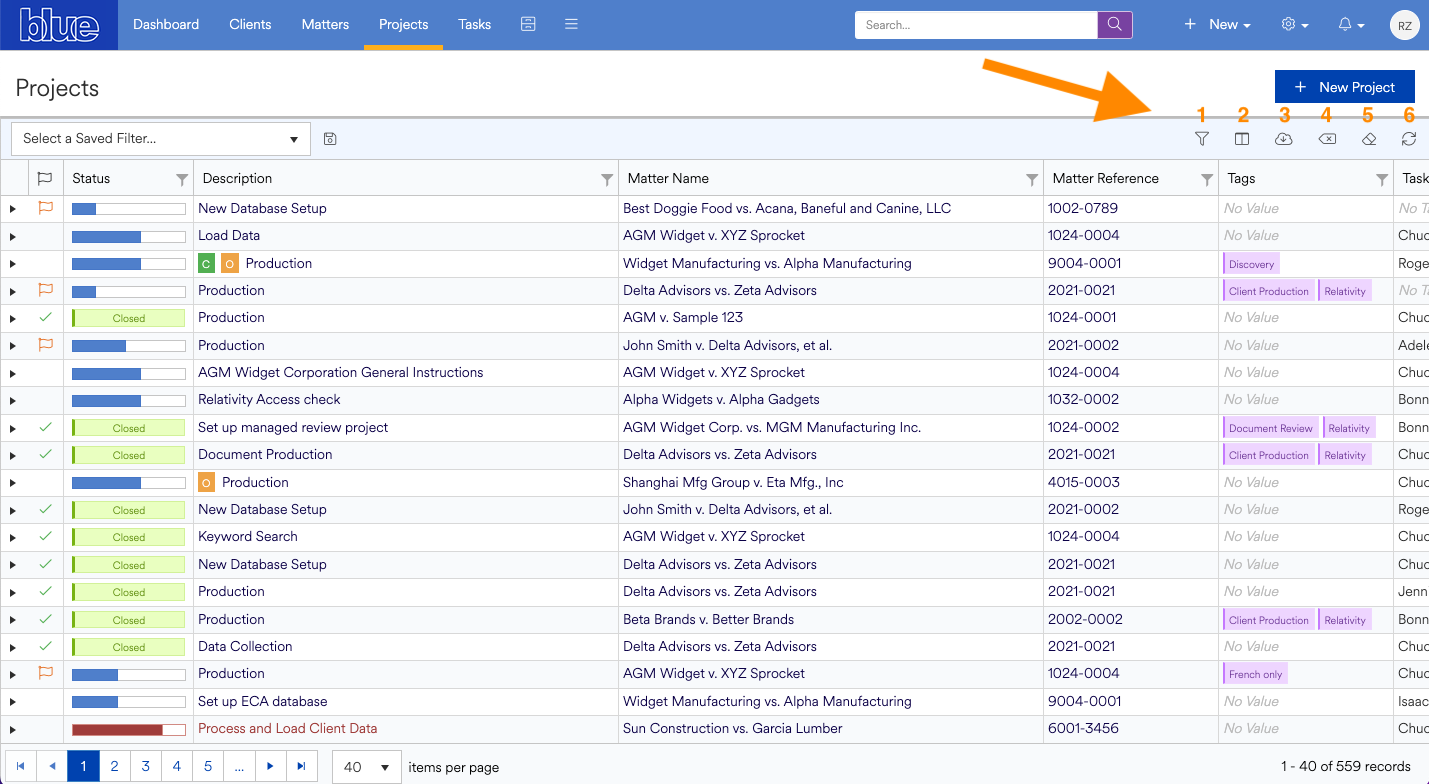Click the New Project button
The height and width of the screenshot is (784, 1429).
click(1344, 87)
